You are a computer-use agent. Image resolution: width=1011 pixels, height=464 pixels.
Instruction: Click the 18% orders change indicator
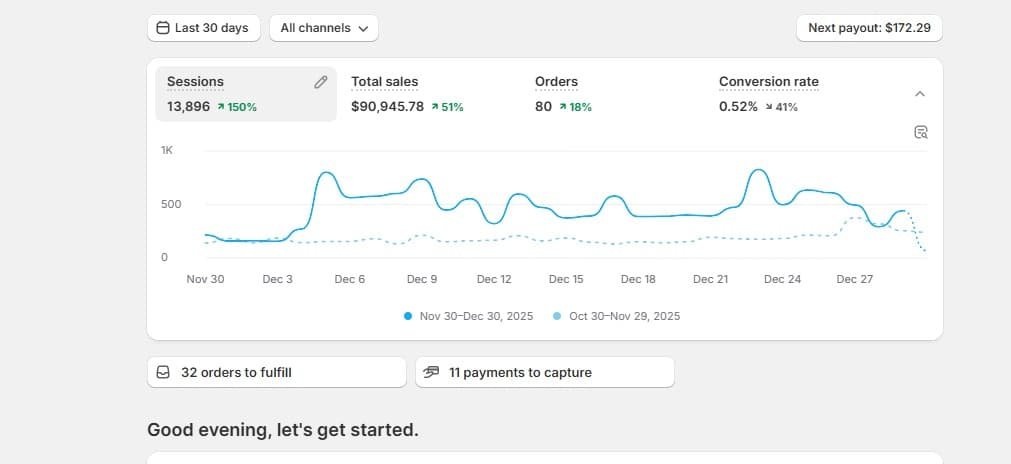click(575, 107)
